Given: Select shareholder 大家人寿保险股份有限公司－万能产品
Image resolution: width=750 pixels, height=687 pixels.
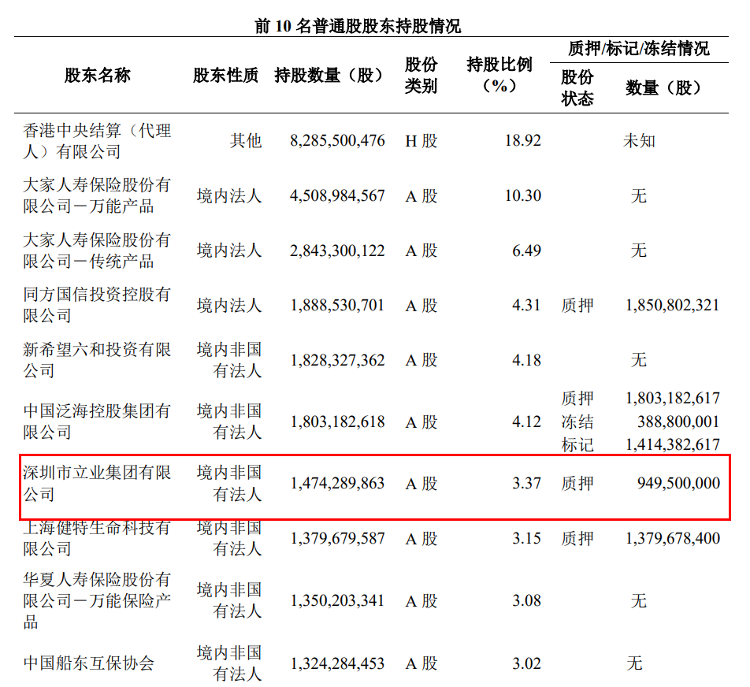Looking at the screenshot, I should [97, 196].
